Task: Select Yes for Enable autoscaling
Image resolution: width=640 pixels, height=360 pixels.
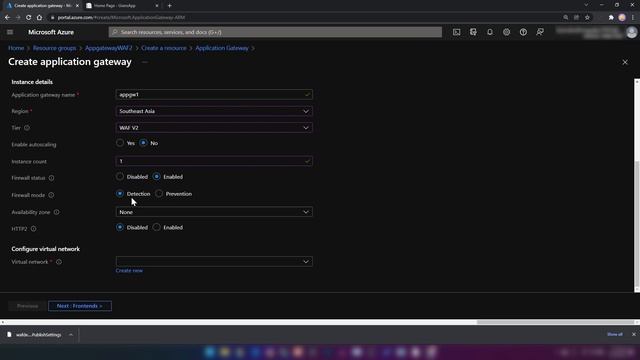Action: click(x=120, y=143)
